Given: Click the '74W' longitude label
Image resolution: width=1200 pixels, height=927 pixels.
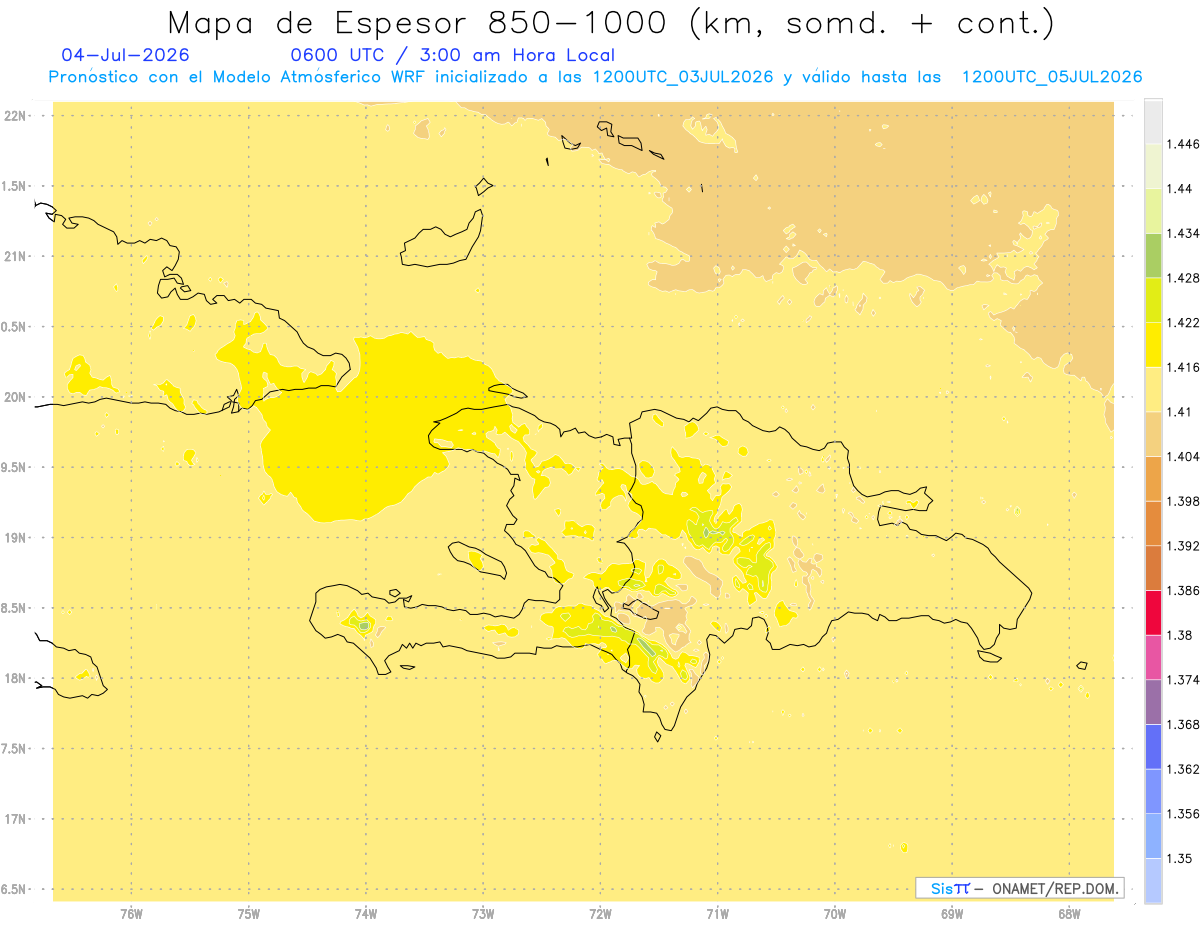Looking at the screenshot, I should tap(366, 914).
